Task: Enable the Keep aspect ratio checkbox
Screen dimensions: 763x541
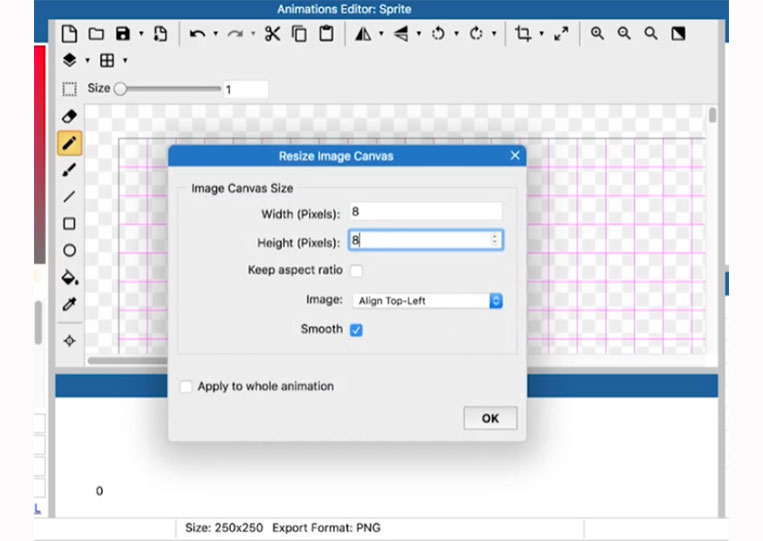Action: (x=357, y=270)
